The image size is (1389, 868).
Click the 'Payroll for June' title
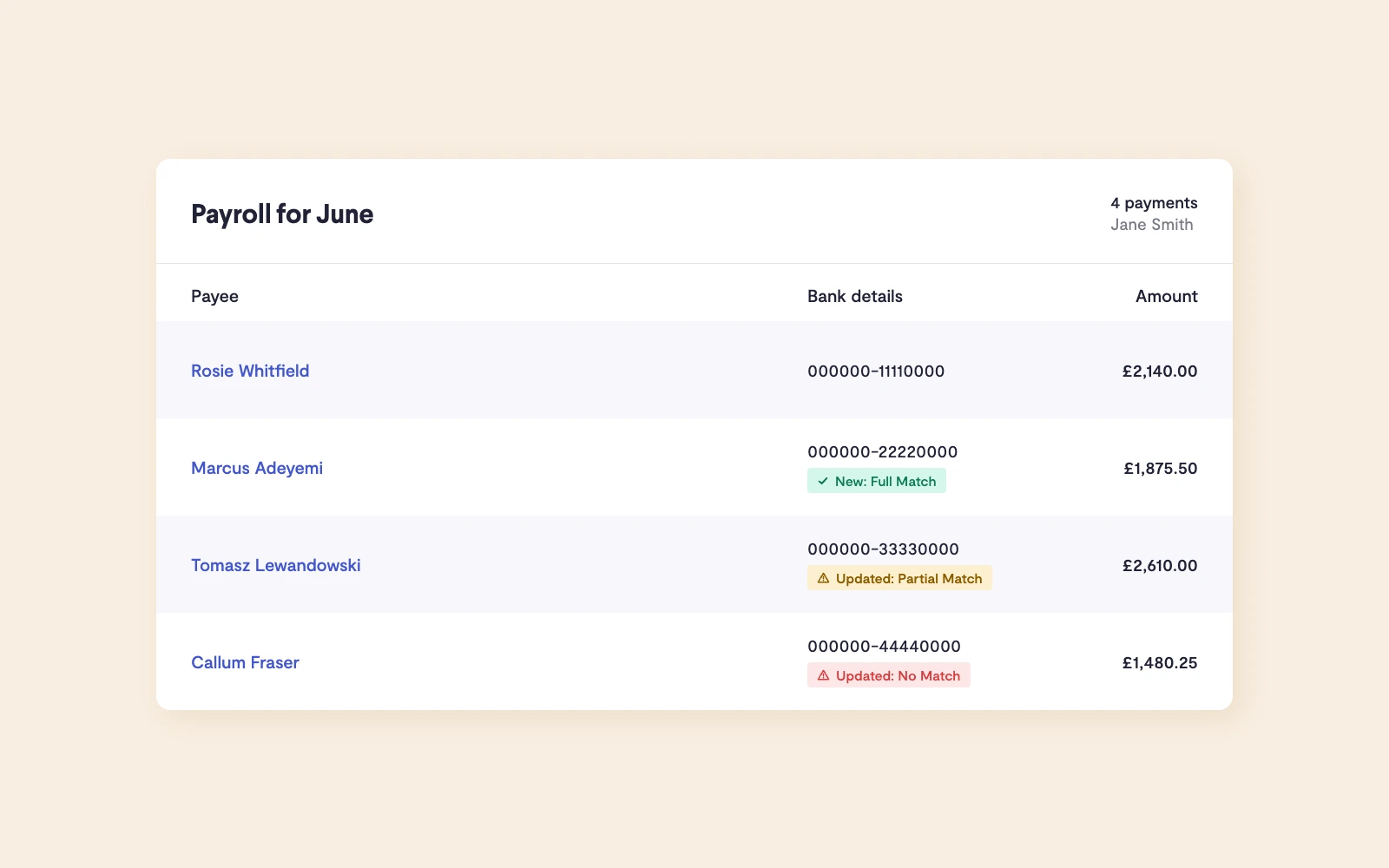point(282,214)
